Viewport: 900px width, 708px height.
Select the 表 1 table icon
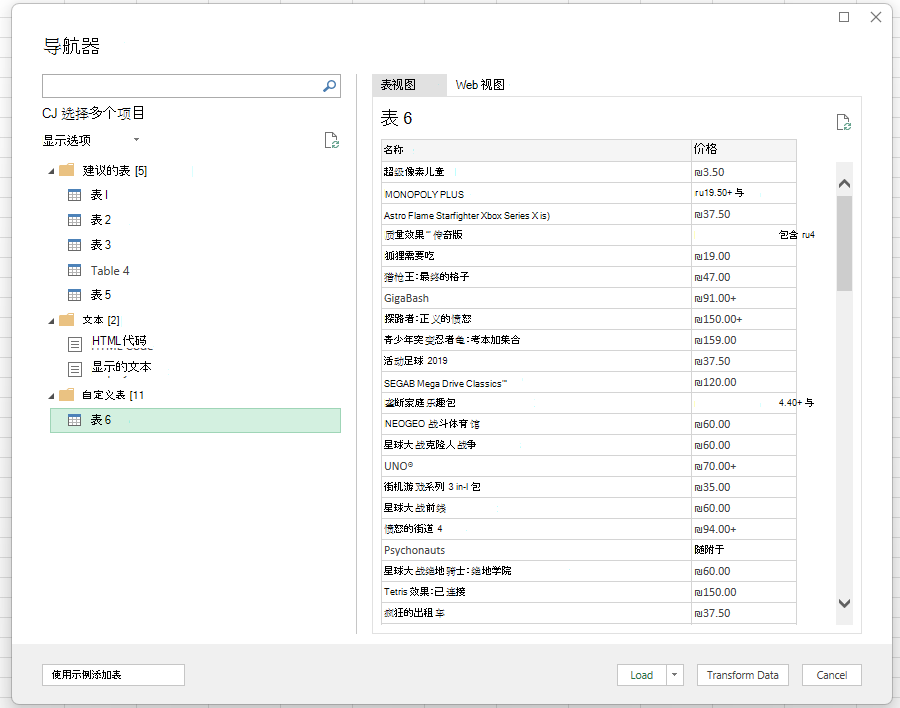75,195
